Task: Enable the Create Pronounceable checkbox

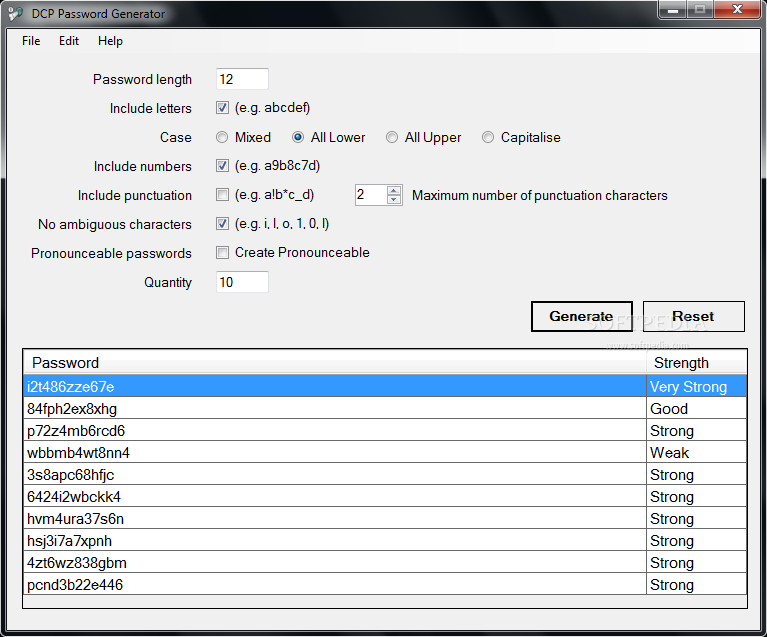Action: [222, 252]
